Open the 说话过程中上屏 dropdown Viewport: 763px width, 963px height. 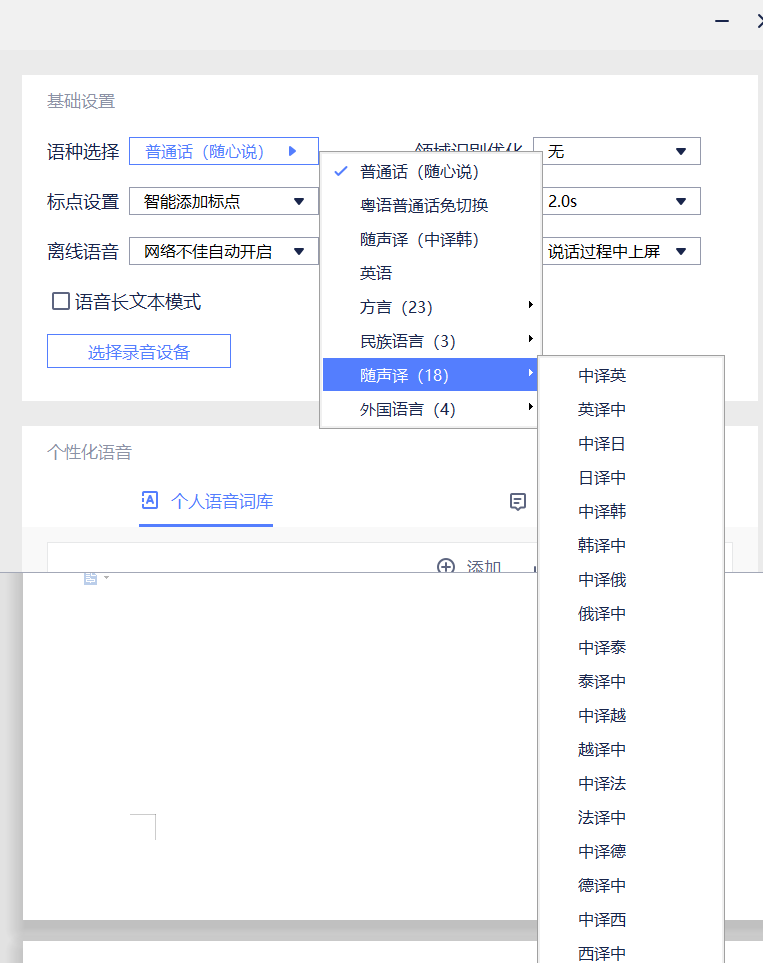(617, 252)
